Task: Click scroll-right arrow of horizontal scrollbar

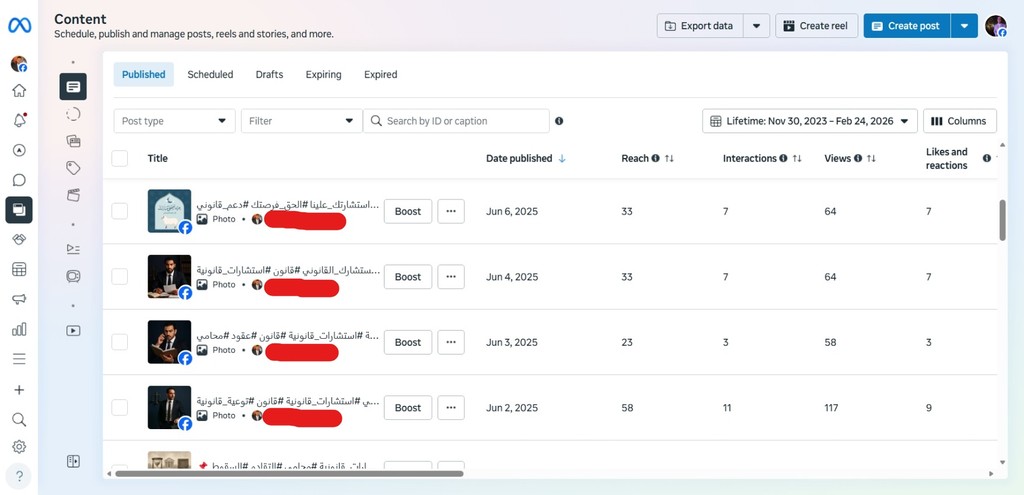Action: tap(991, 473)
